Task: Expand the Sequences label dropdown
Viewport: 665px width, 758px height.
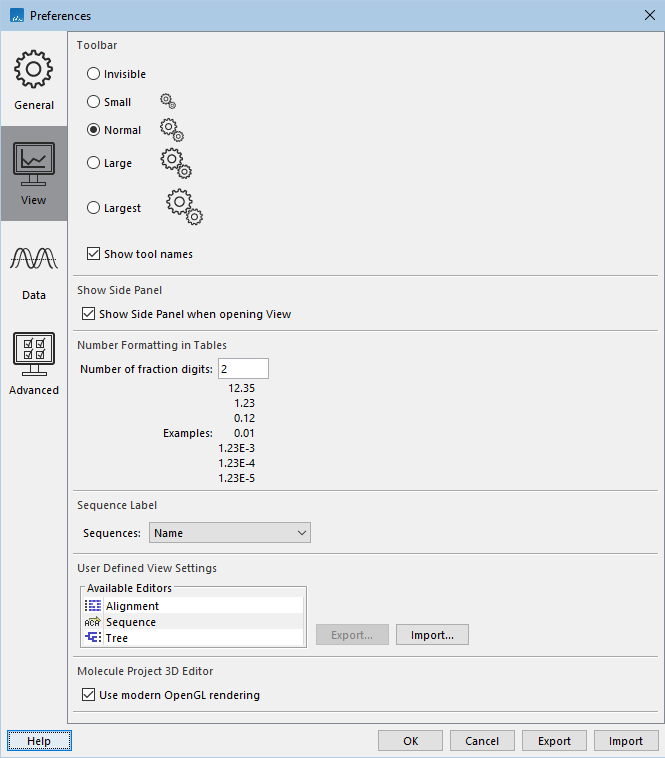Action: click(x=230, y=533)
